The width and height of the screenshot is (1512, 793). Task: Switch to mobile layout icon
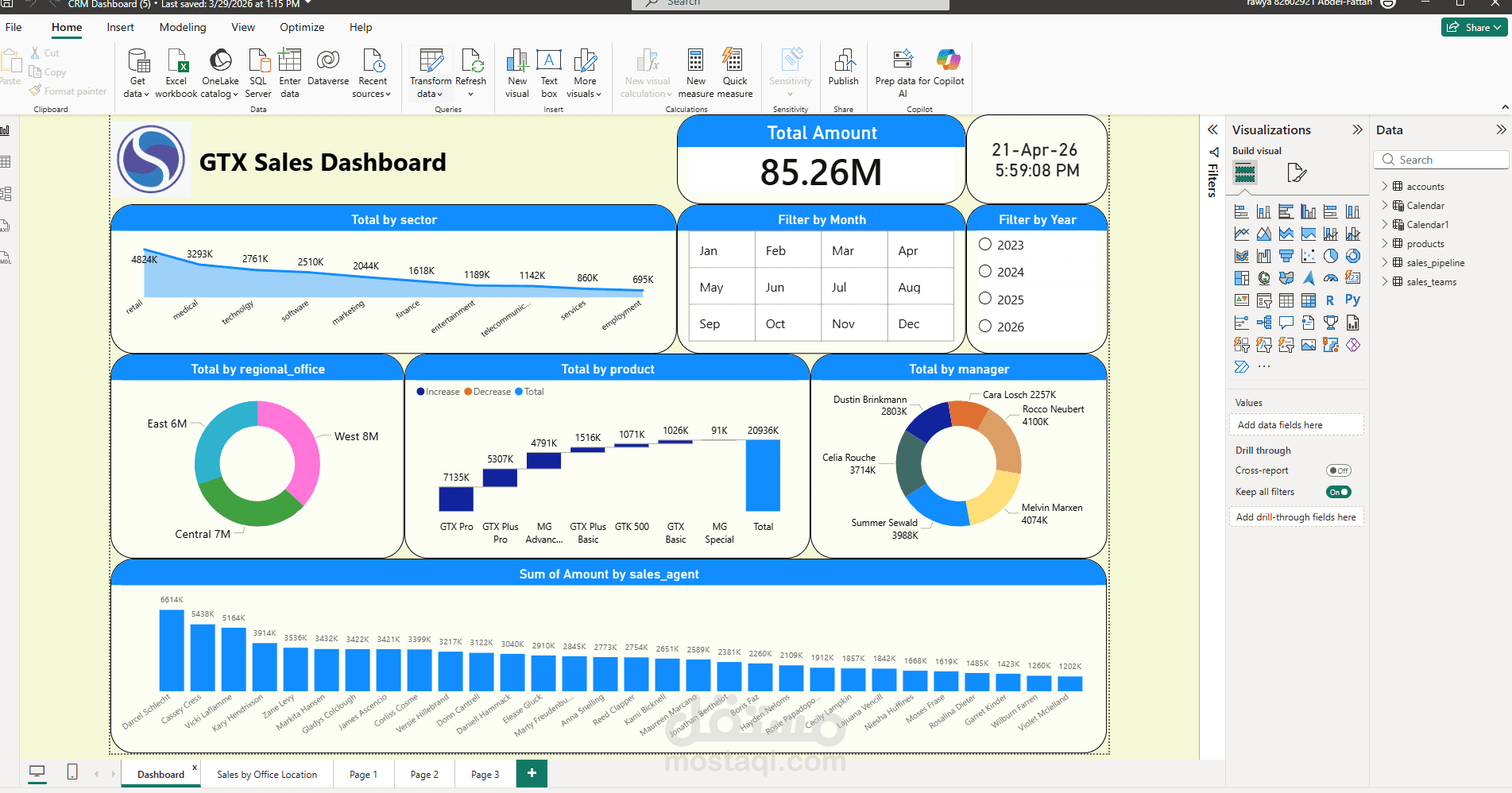(72, 772)
